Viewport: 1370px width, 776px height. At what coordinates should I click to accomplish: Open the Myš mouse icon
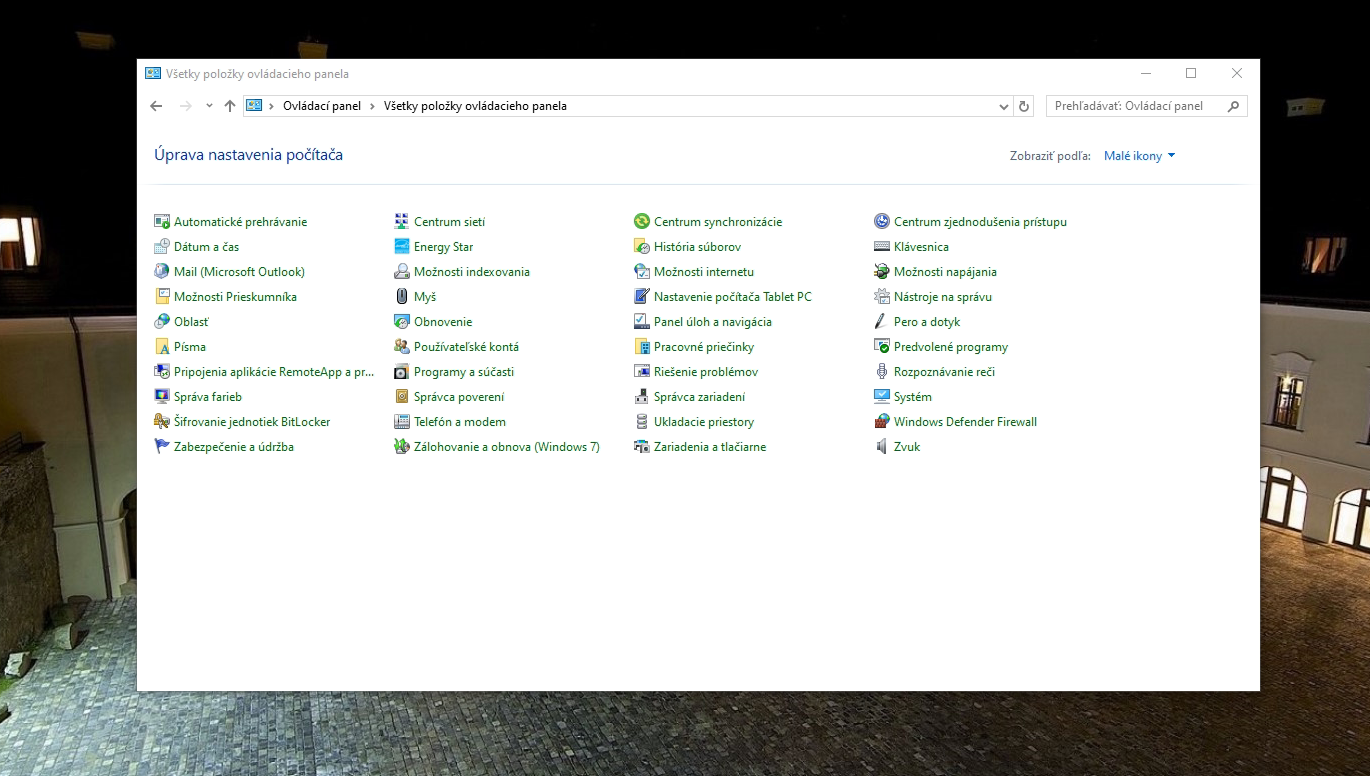pos(401,297)
